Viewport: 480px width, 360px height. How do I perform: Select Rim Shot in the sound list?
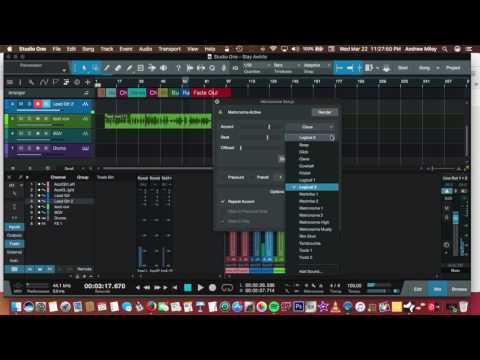(307, 236)
